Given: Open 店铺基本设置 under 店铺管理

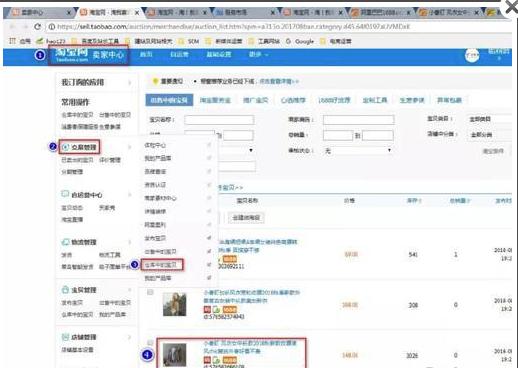Looking at the screenshot, I should pos(77,350).
